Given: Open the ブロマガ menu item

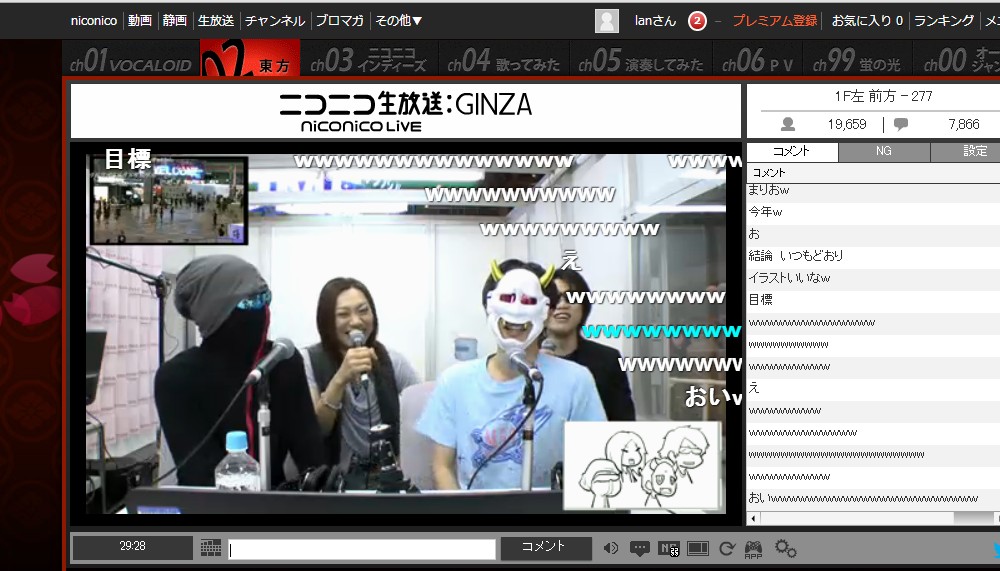Looking at the screenshot, I should coord(340,21).
